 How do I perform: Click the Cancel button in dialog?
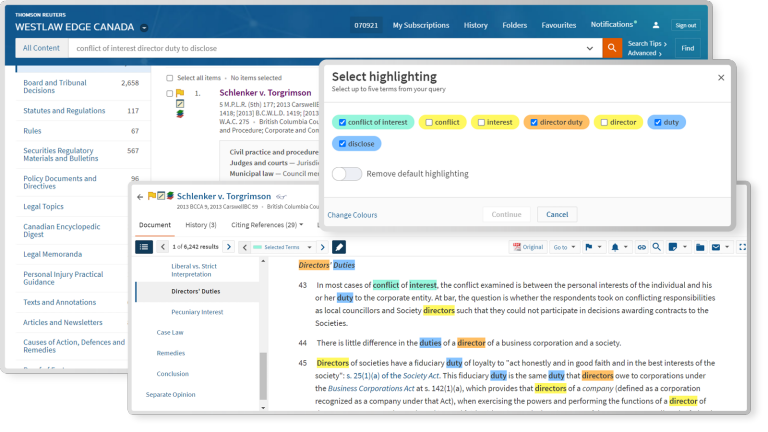pos(557,215)
